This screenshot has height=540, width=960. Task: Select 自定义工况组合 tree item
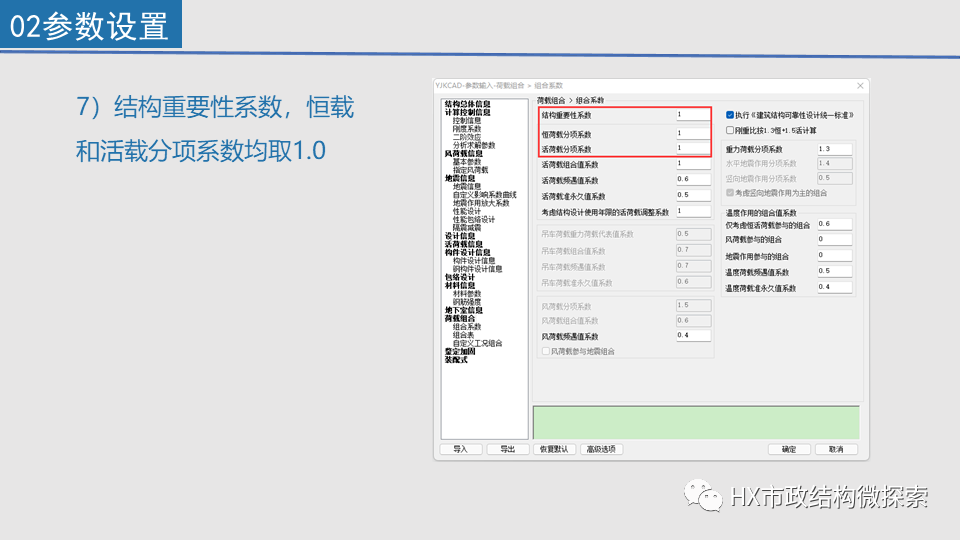coord(478,343)
